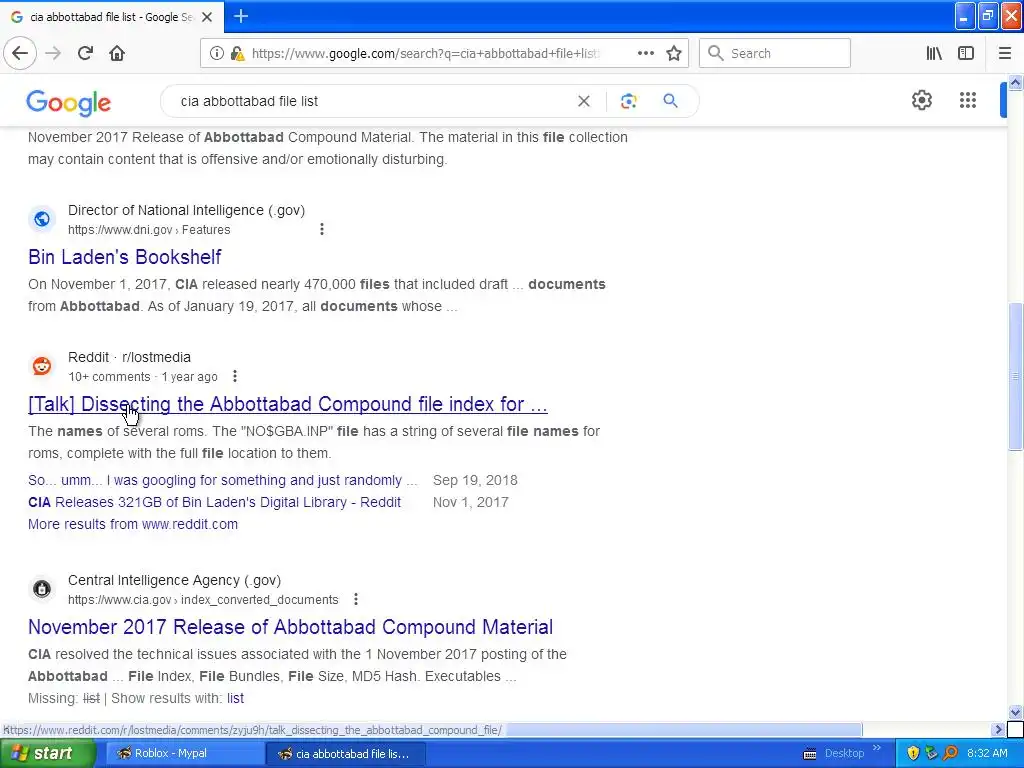Image resolution: width=1024 pixels, height=768 pixels.
Task: Click the 'Reddit · r/lostmedia' source name
Action: 129,357
